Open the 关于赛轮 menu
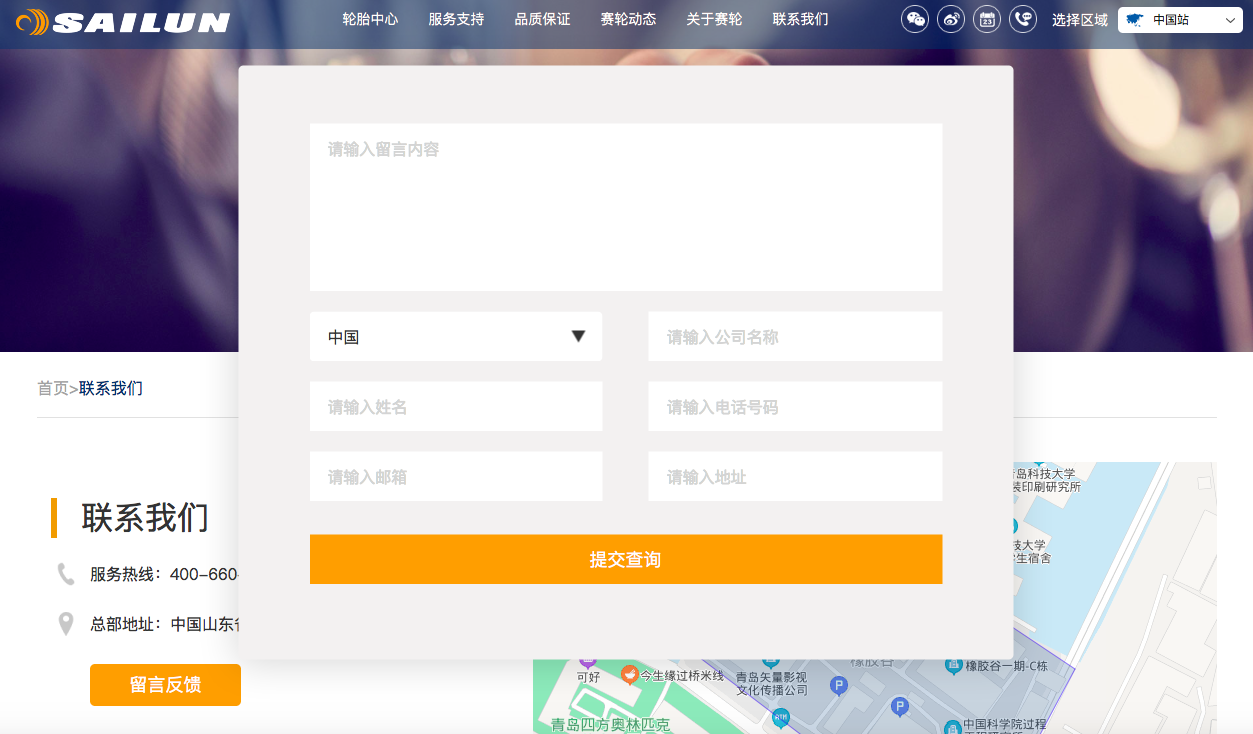Screen dimensions: 1253x734 click(x=714, y=19)
